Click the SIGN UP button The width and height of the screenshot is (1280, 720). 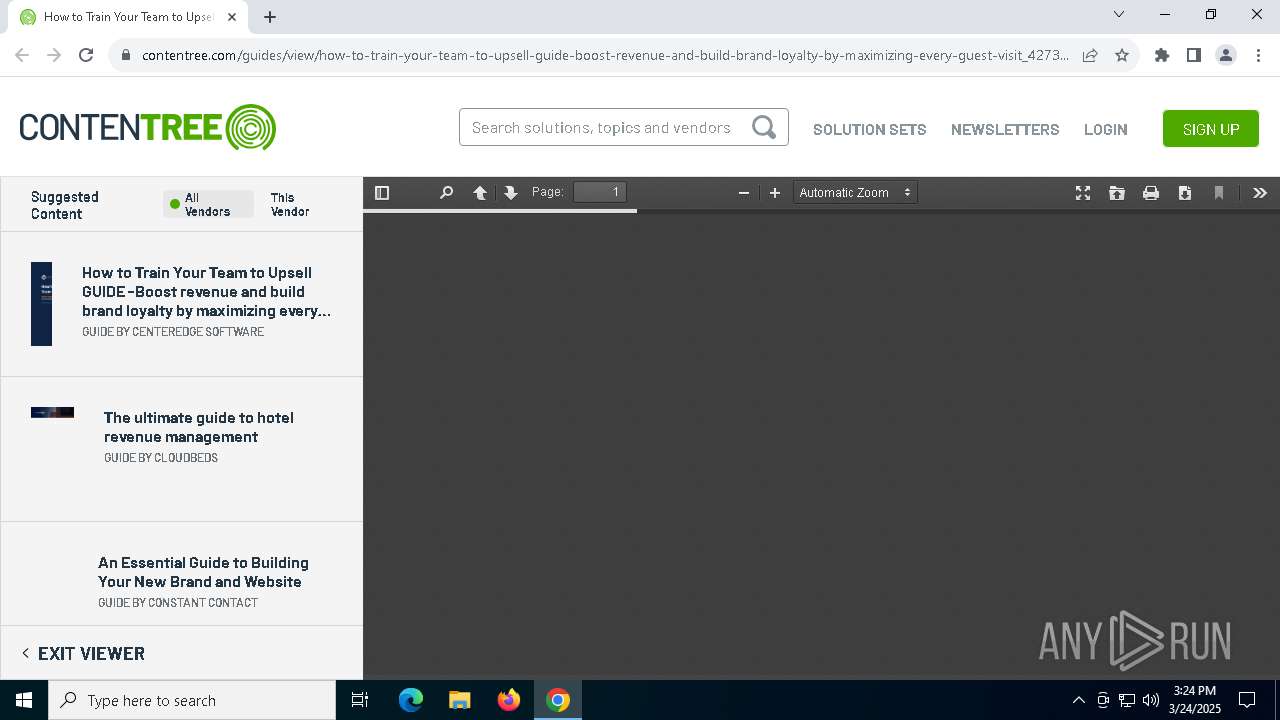click(1211, 129)
